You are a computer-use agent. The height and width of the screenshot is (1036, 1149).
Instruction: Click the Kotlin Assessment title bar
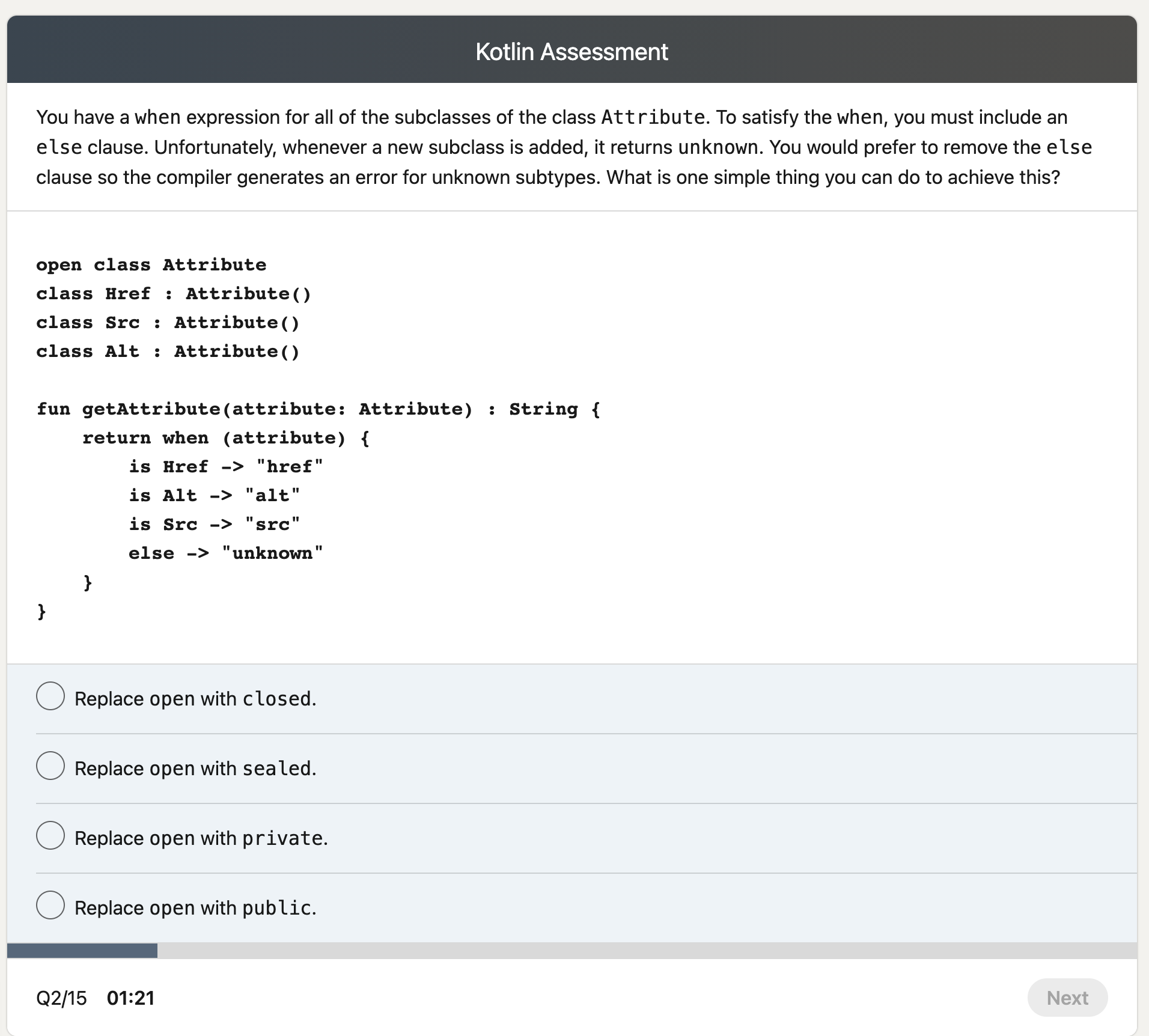tap(571, 51)
